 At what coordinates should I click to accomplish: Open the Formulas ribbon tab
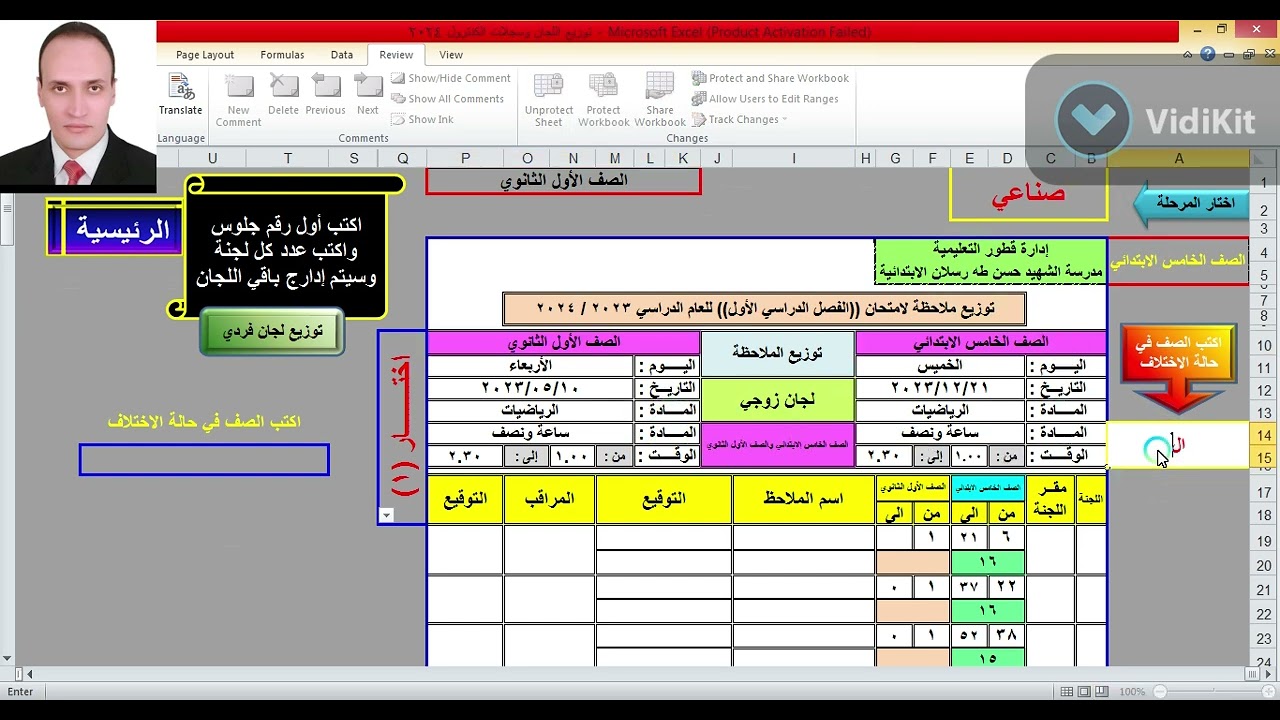[x=282, y=55]
